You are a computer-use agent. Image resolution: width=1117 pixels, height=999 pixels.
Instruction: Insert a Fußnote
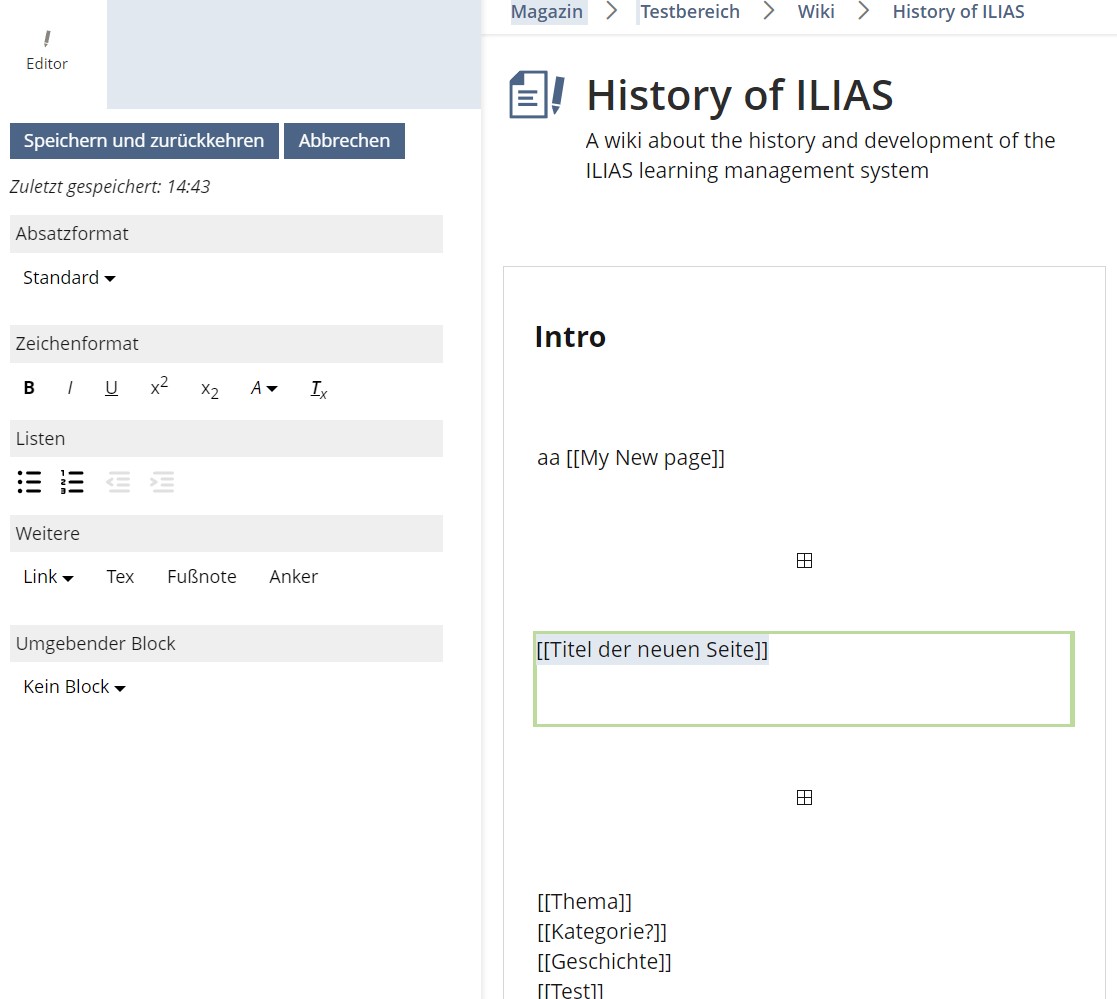tap(202, 577)
